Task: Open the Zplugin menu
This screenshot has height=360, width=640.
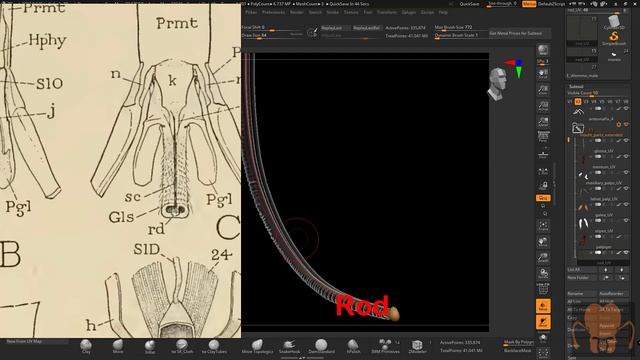Action: point(409,12)
